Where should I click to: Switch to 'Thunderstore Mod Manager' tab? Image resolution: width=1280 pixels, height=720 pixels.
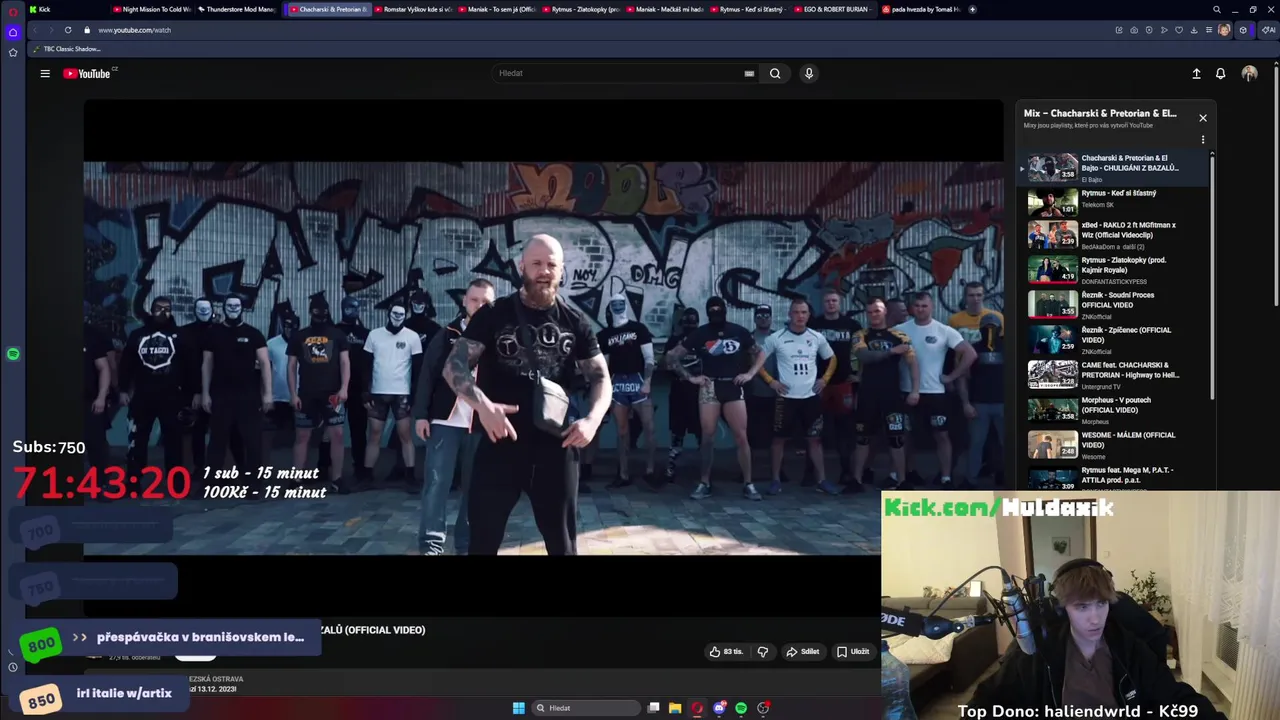237,9
